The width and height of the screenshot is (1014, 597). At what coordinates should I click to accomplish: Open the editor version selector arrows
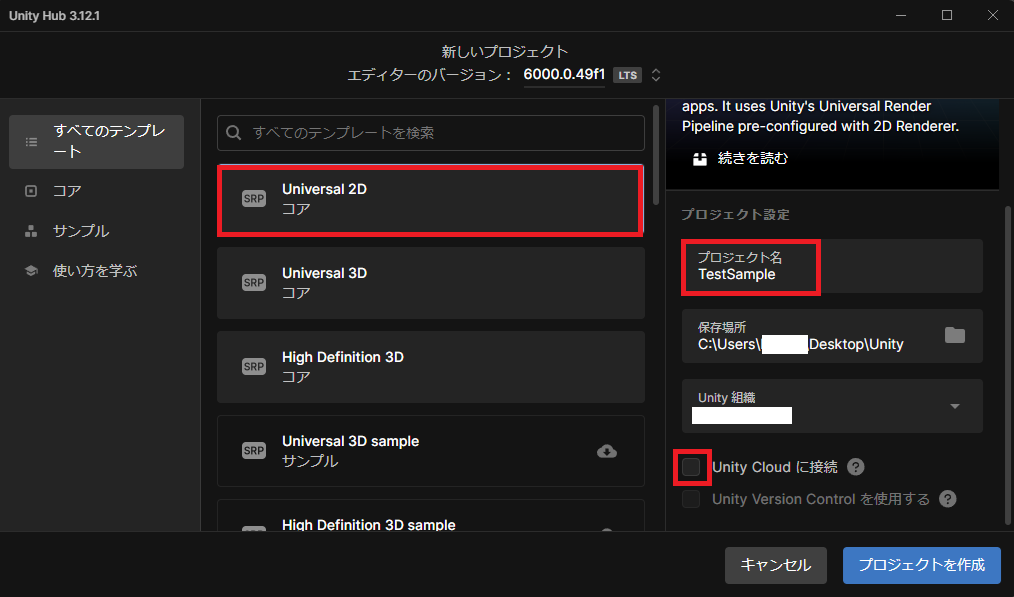(656, 75)
